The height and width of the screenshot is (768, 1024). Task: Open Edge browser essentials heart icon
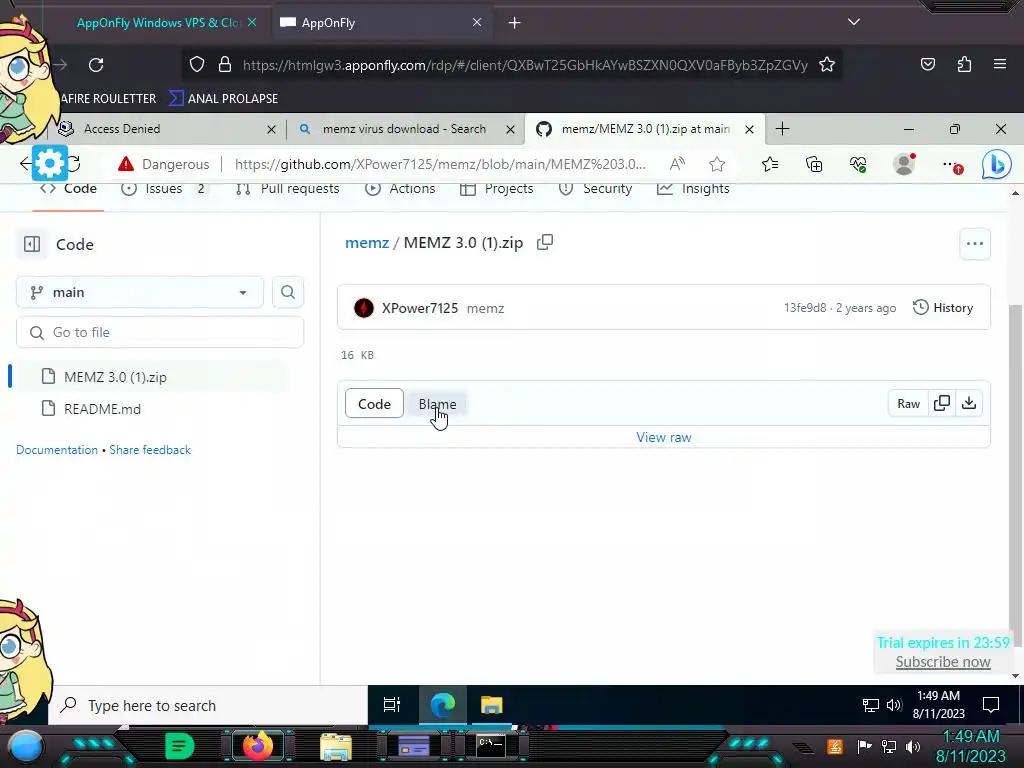(857, 164)
